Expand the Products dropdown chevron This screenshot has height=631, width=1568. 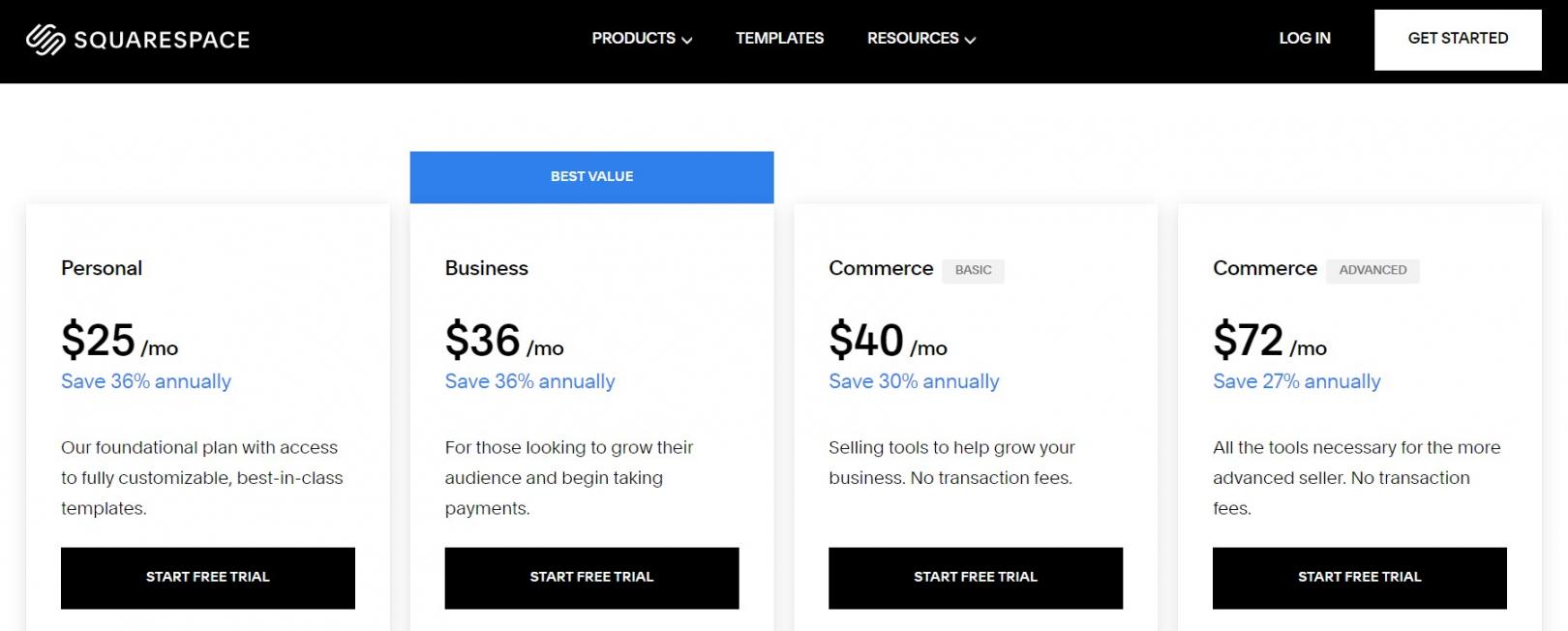pos(687,41)
